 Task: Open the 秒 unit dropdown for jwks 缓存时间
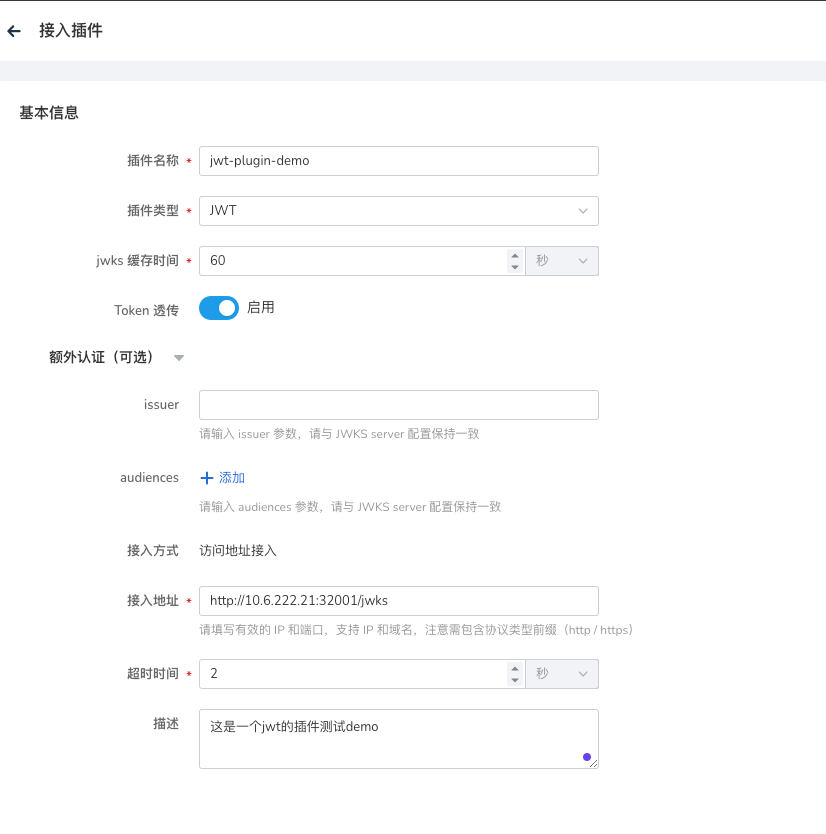point(562,259)
